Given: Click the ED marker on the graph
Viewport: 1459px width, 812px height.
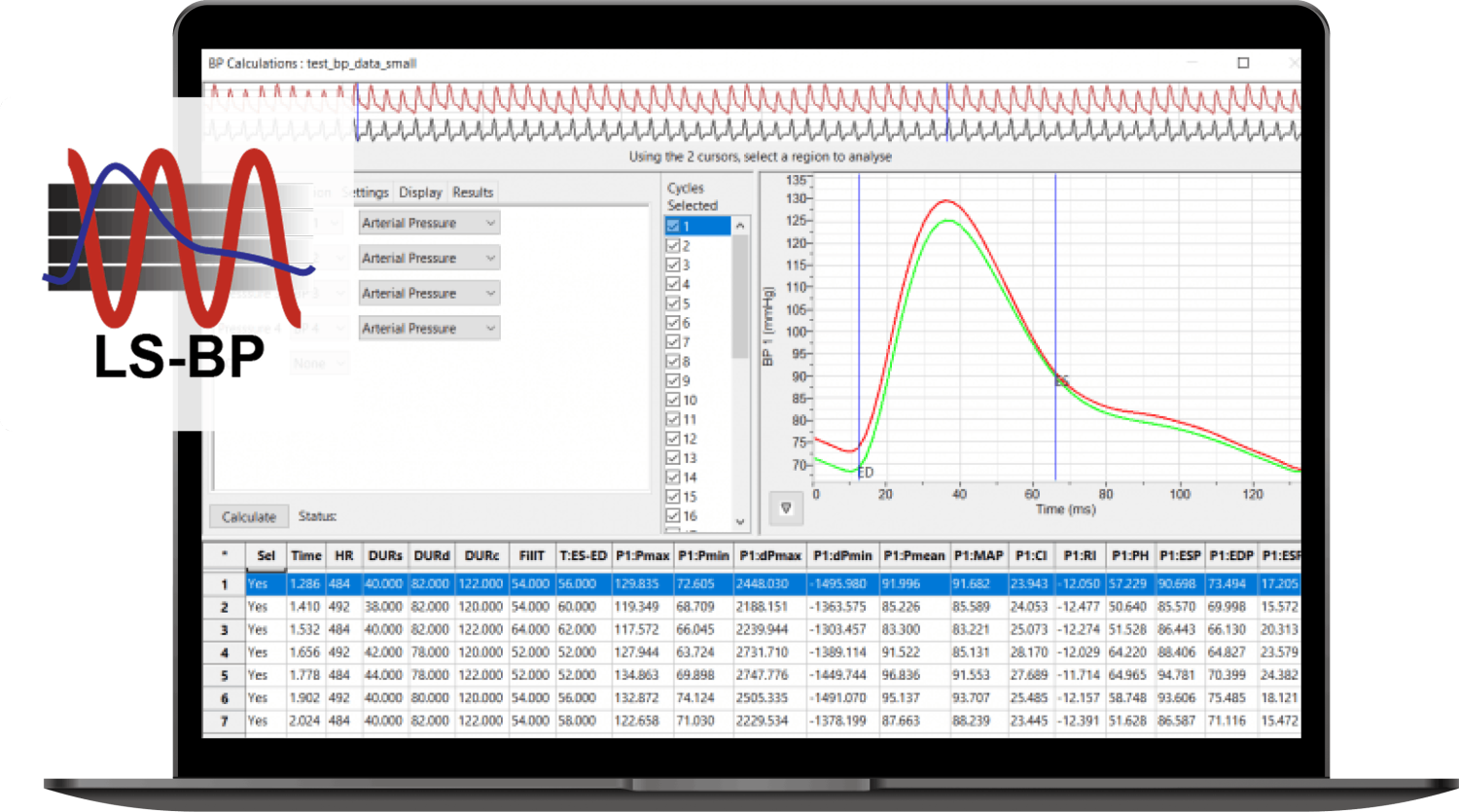Looking at the screenshot, I should coord(866,473).
